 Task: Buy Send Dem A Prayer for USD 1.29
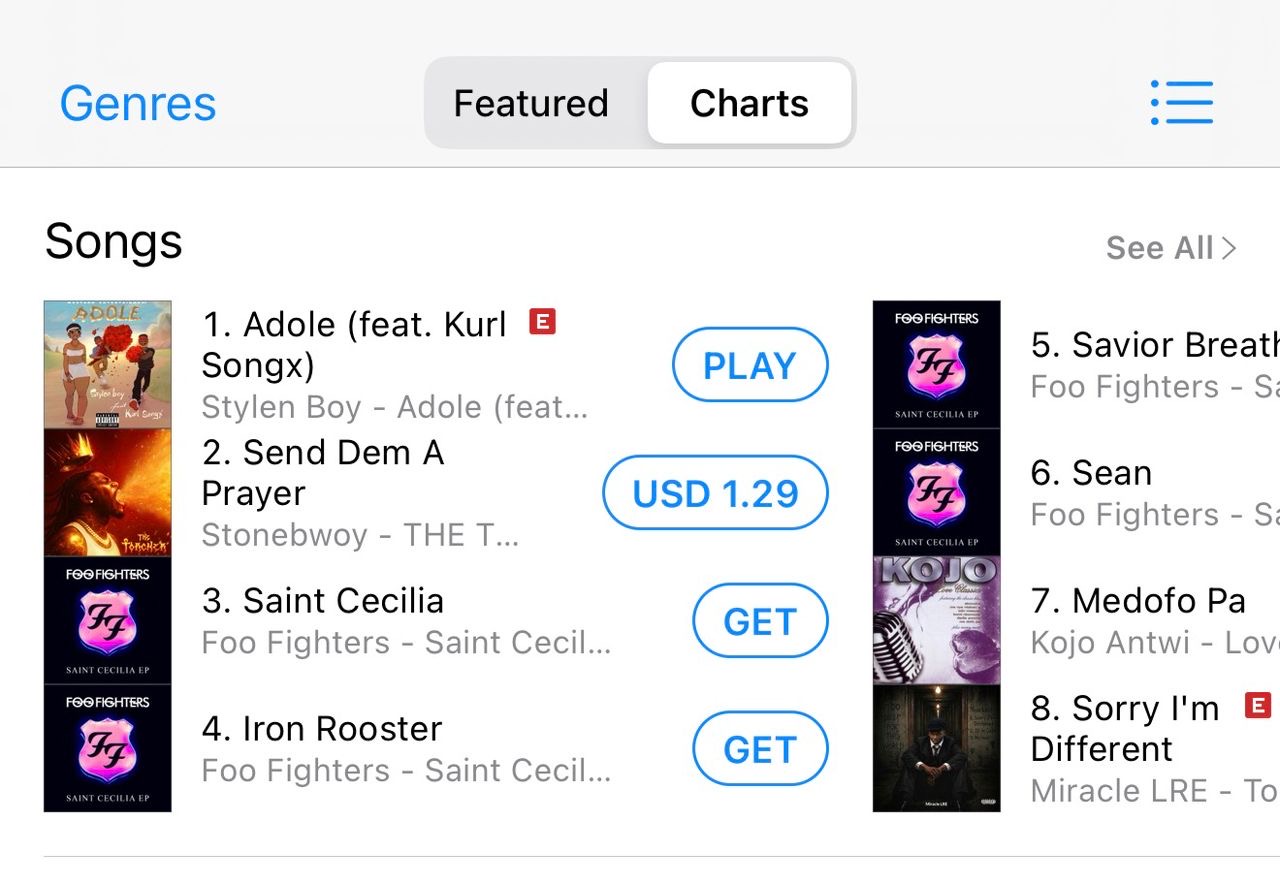[x=715, y=493]
